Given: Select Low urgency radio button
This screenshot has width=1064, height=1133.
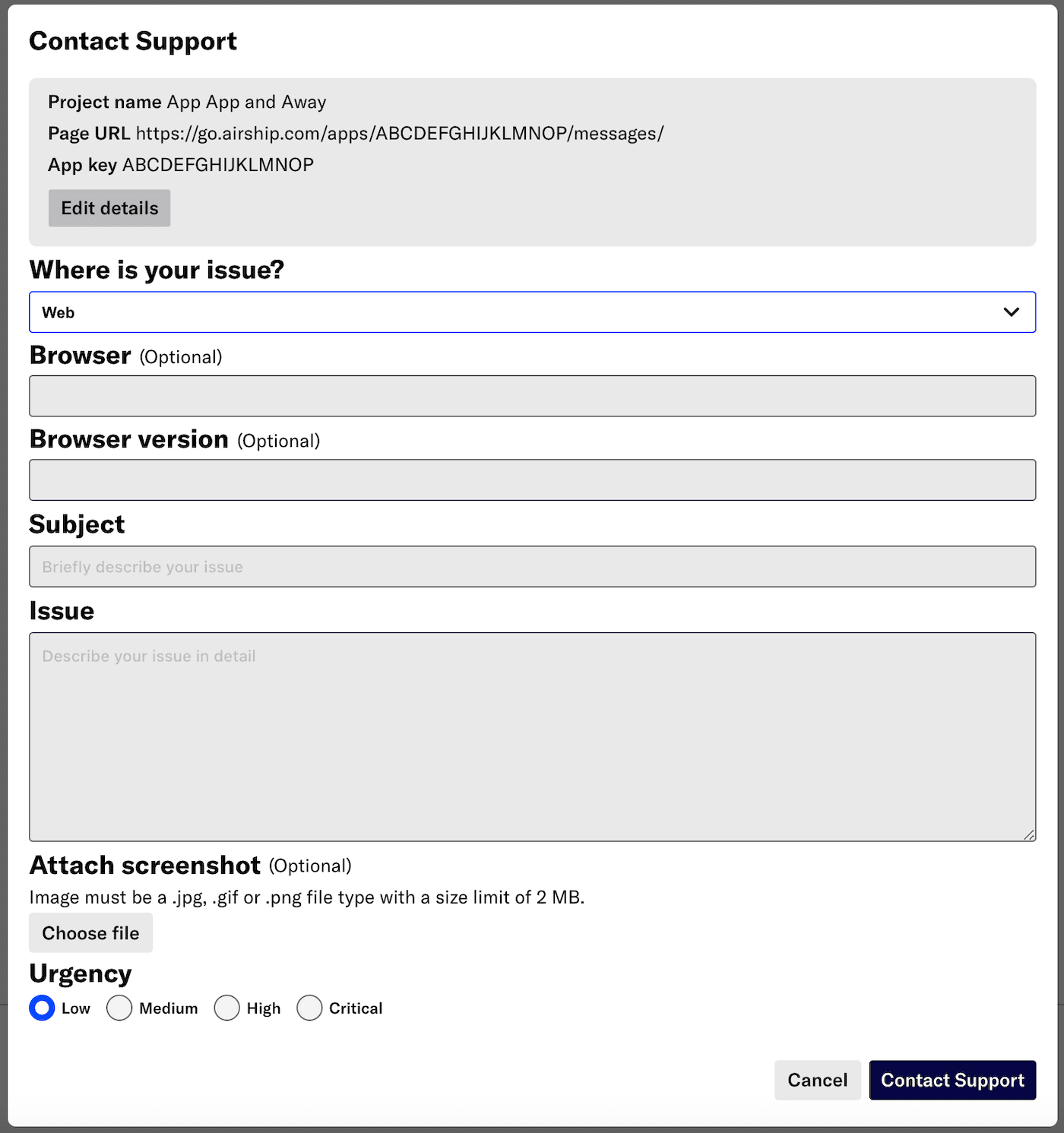Looking at the screenshot, I should point(42,1008).
